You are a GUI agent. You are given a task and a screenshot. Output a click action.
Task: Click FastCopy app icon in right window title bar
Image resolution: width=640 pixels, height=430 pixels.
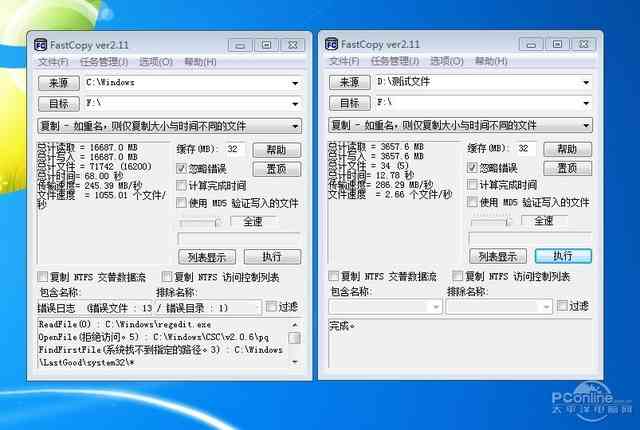(x=331, y=44)
